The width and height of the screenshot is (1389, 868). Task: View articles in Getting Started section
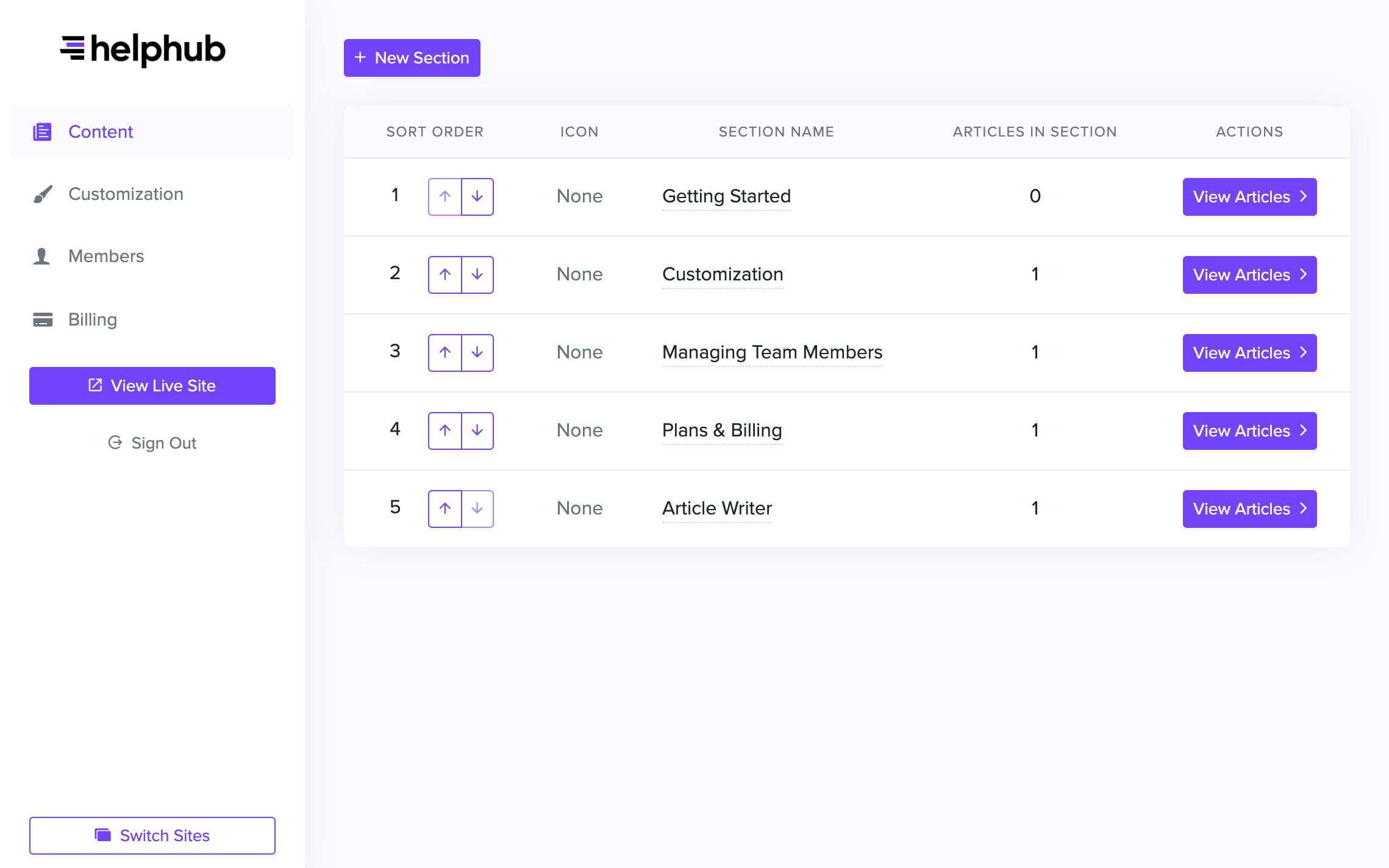click(x=1249, y=196)
